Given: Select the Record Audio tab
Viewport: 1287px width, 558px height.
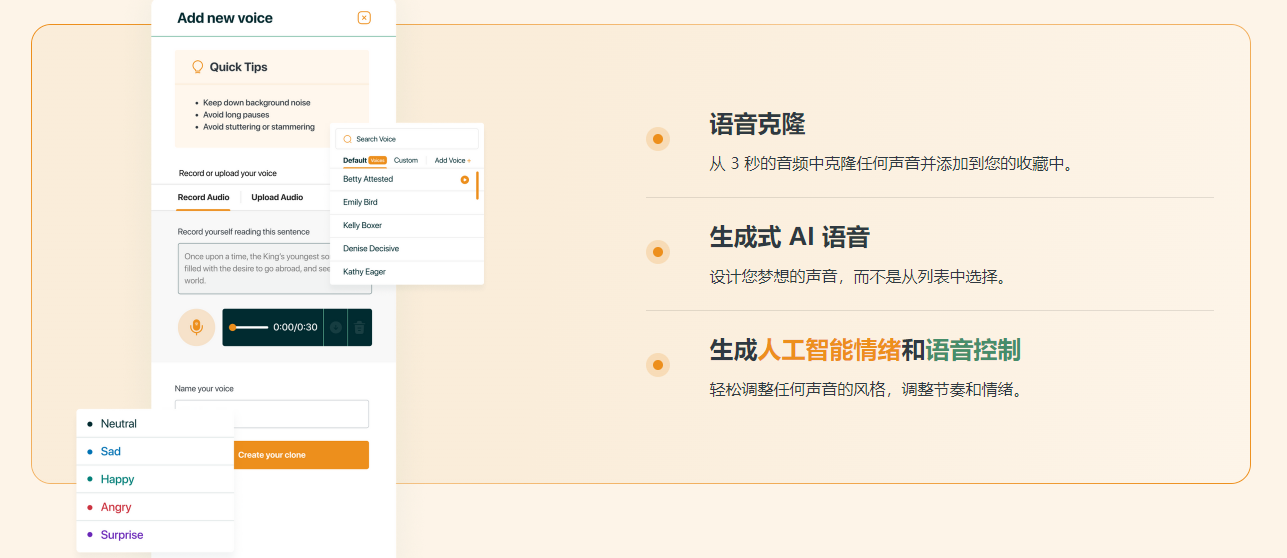Looking at the screenshot, I should pyautogui.click(x=204, y=197).
